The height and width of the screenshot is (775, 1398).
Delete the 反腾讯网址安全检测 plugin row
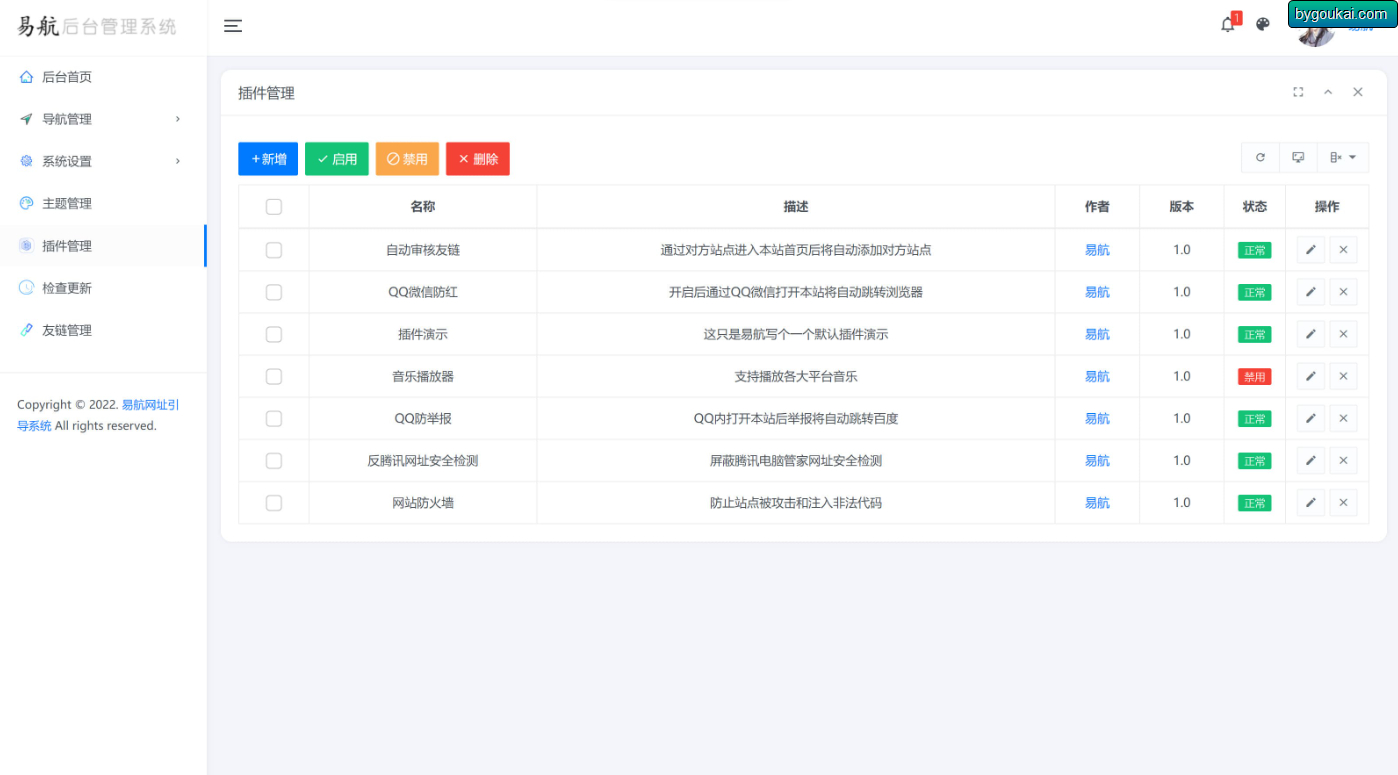pos(1343,460)
